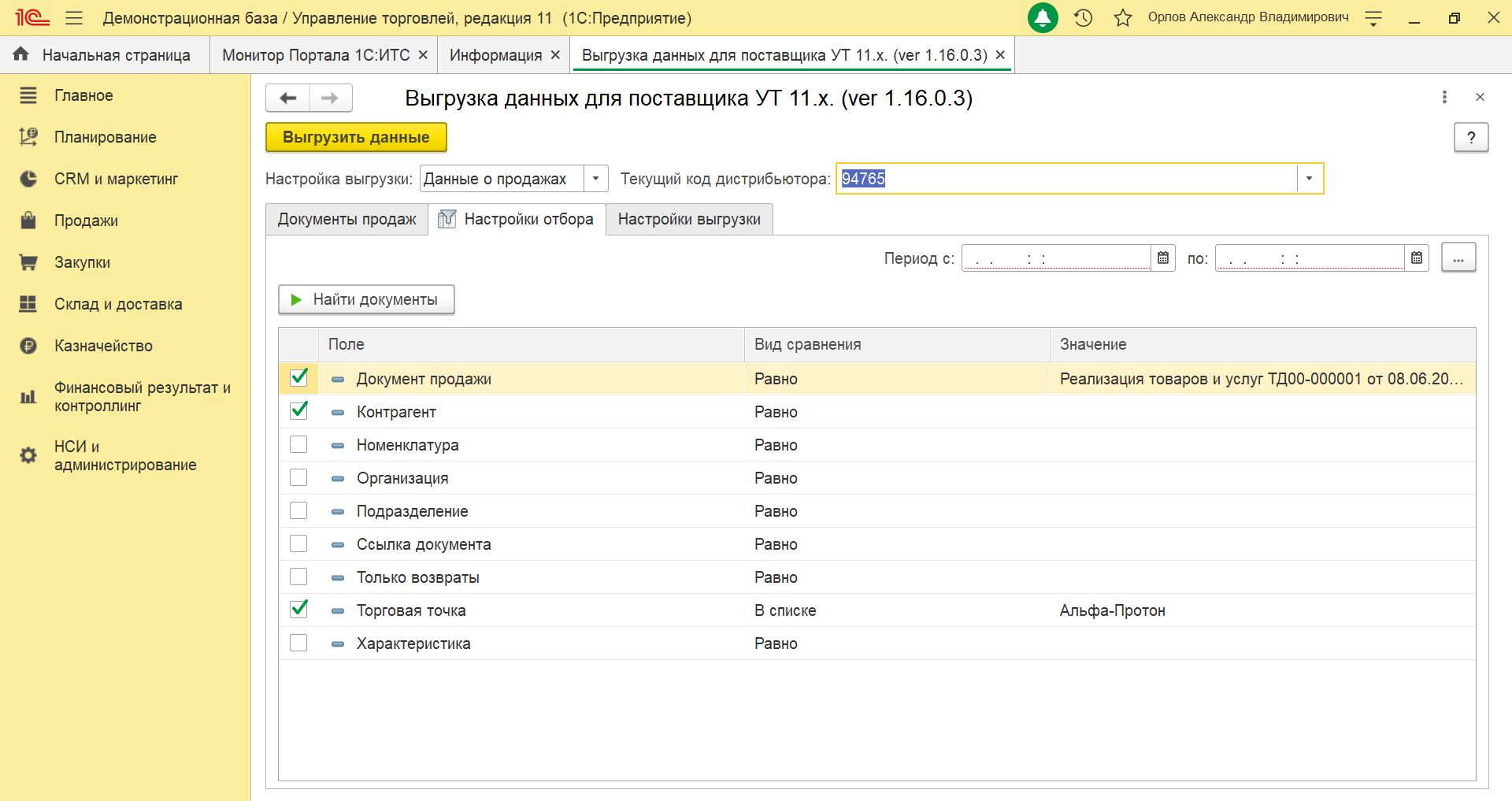This screenshot has height=801, width=1512.
Task: Open calendar for Период с date
Action: coord(1163,258)
